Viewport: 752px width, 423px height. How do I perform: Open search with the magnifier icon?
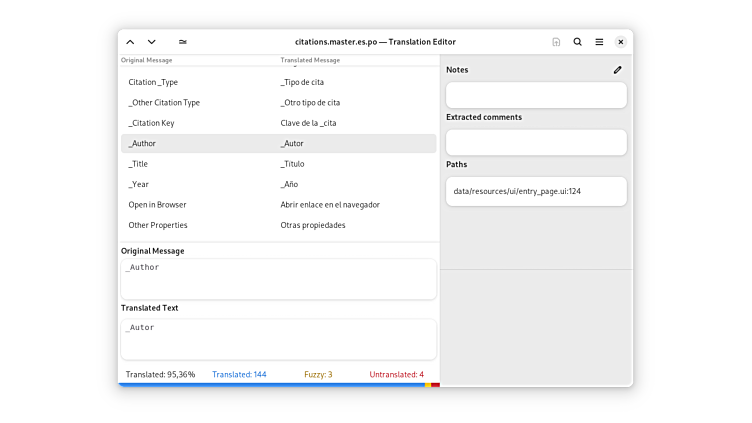[578, 42]
